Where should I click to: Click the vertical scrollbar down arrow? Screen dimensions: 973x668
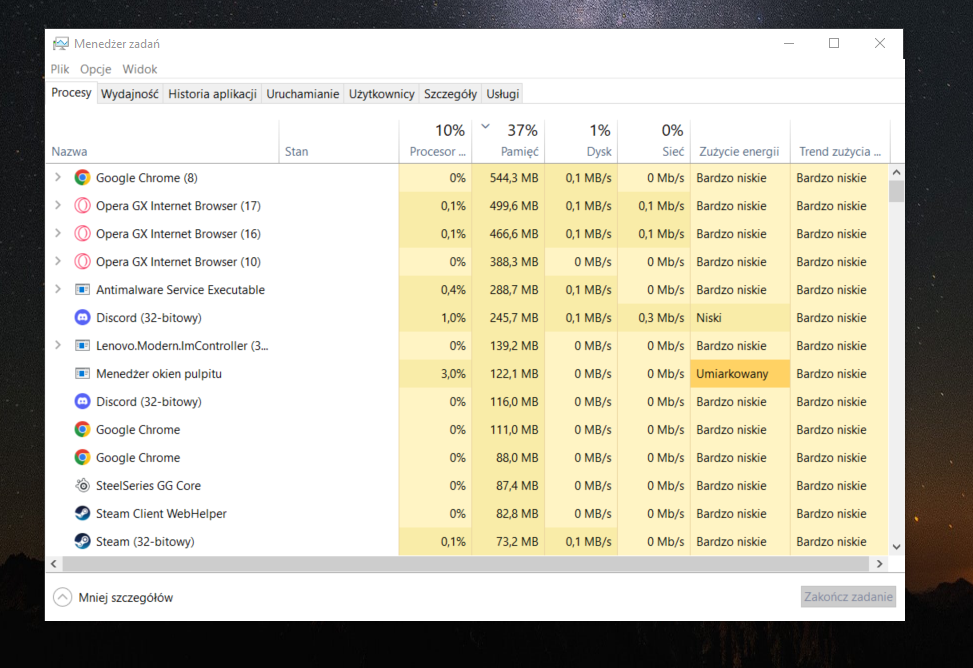tap(896, 547)
